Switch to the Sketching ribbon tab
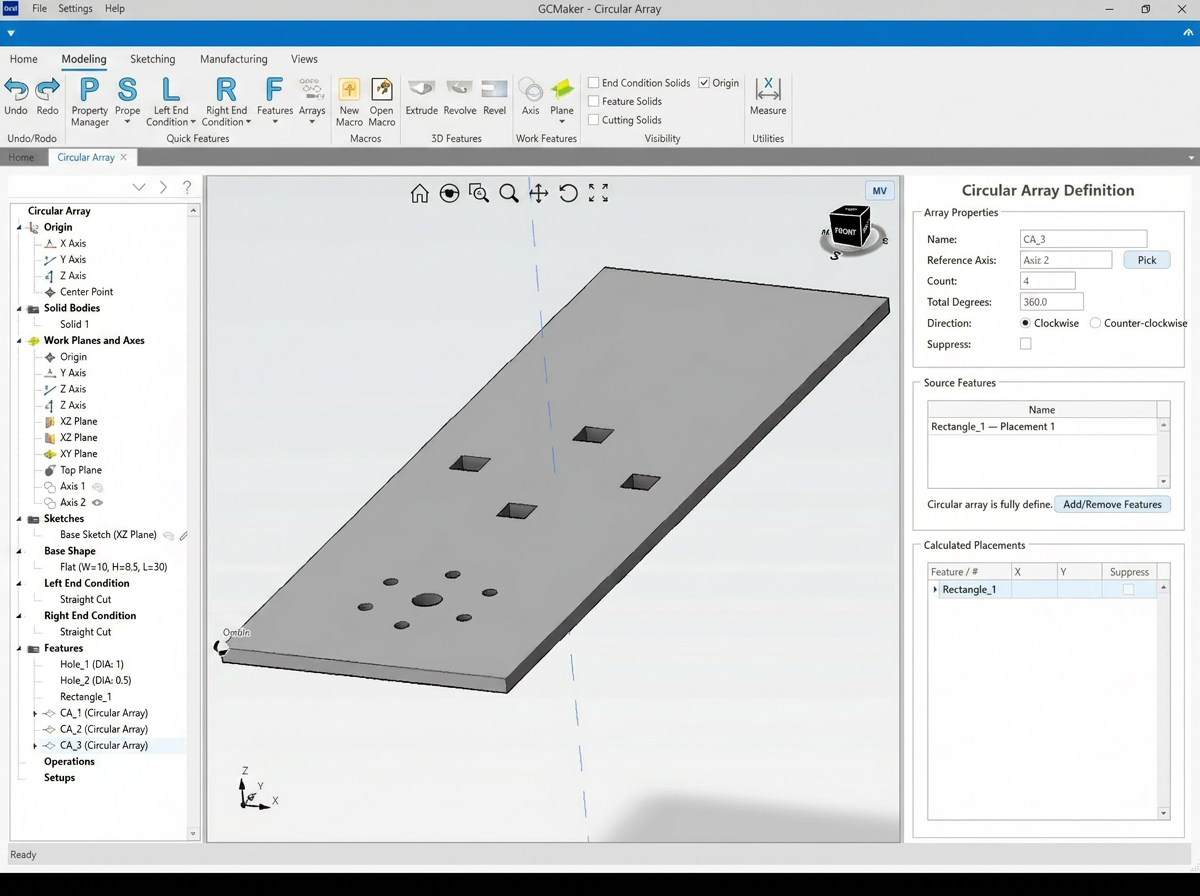The image size is (1200, 896). click(x=153, y=59)
